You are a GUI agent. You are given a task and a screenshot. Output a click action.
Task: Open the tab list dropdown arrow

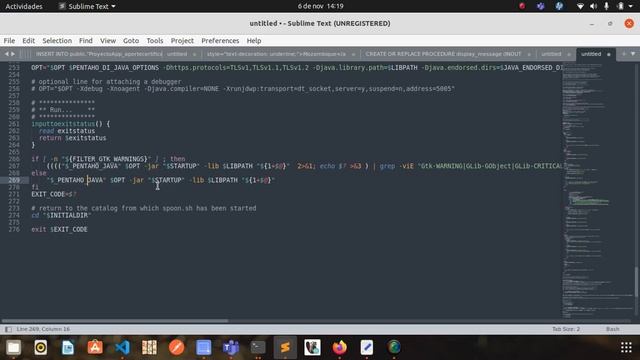[x=633, y=54]
